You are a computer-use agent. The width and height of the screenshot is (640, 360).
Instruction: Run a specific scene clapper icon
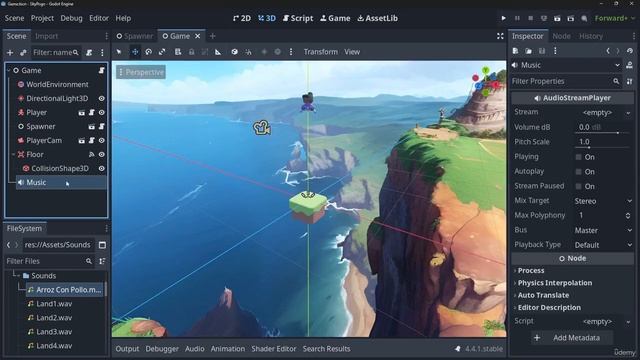[571, 18]
